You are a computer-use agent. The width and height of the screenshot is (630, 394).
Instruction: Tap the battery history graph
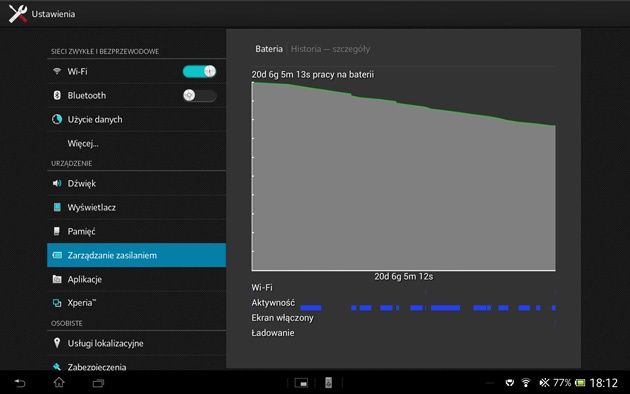(404, 176)
